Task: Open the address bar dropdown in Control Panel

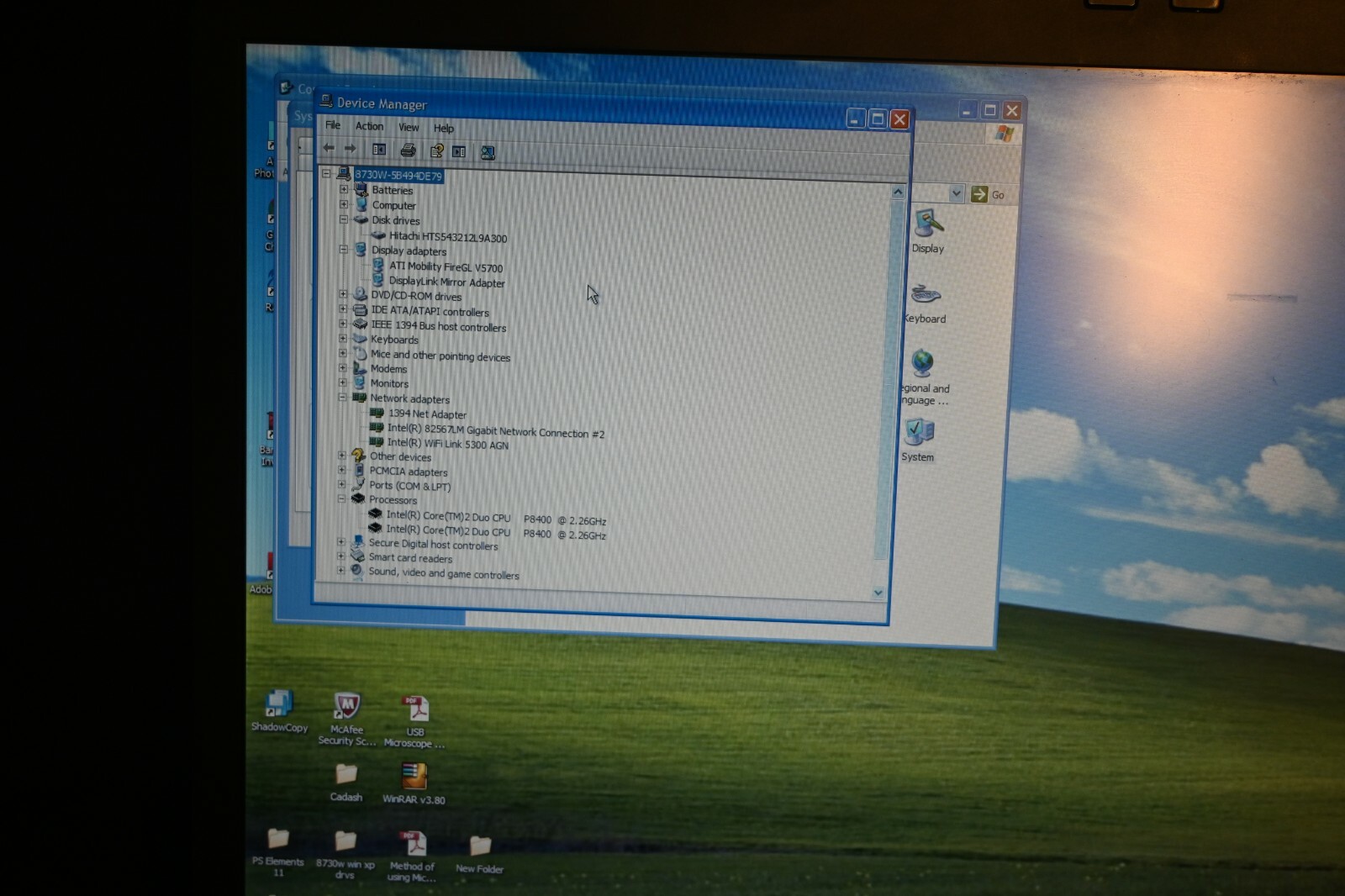Action: (x=956, y=193)
